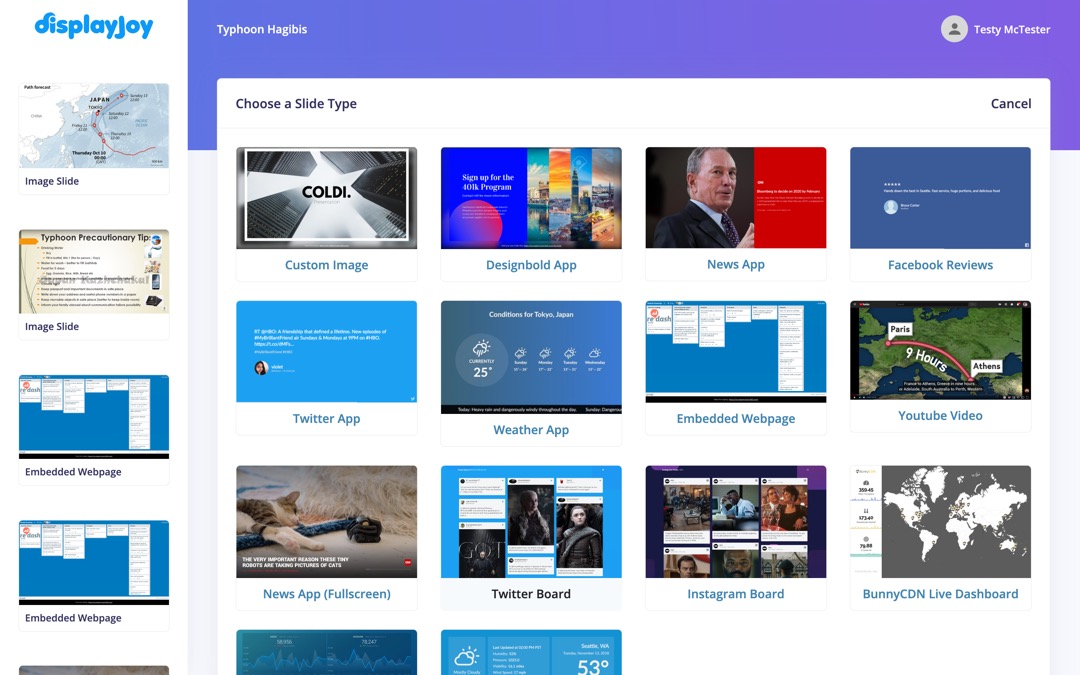Cancel the slide type chooser

coord(1010,103)
